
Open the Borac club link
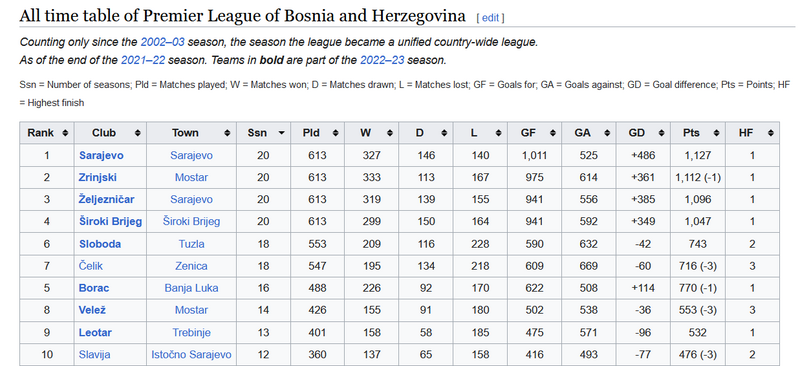(94, 288)
